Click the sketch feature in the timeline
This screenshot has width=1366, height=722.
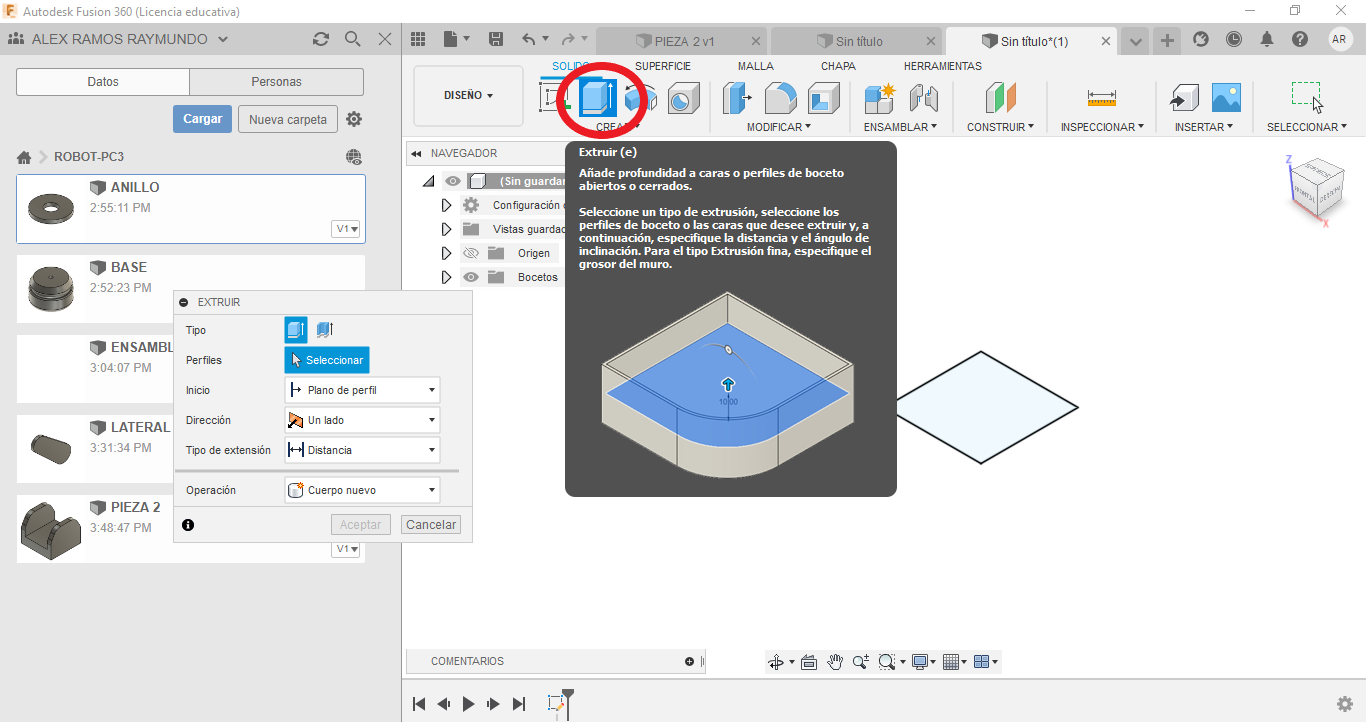tap(556, 704)
